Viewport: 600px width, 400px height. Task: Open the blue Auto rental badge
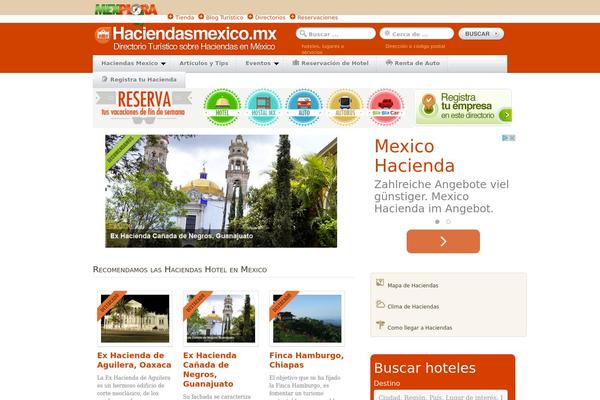(304, 107)
